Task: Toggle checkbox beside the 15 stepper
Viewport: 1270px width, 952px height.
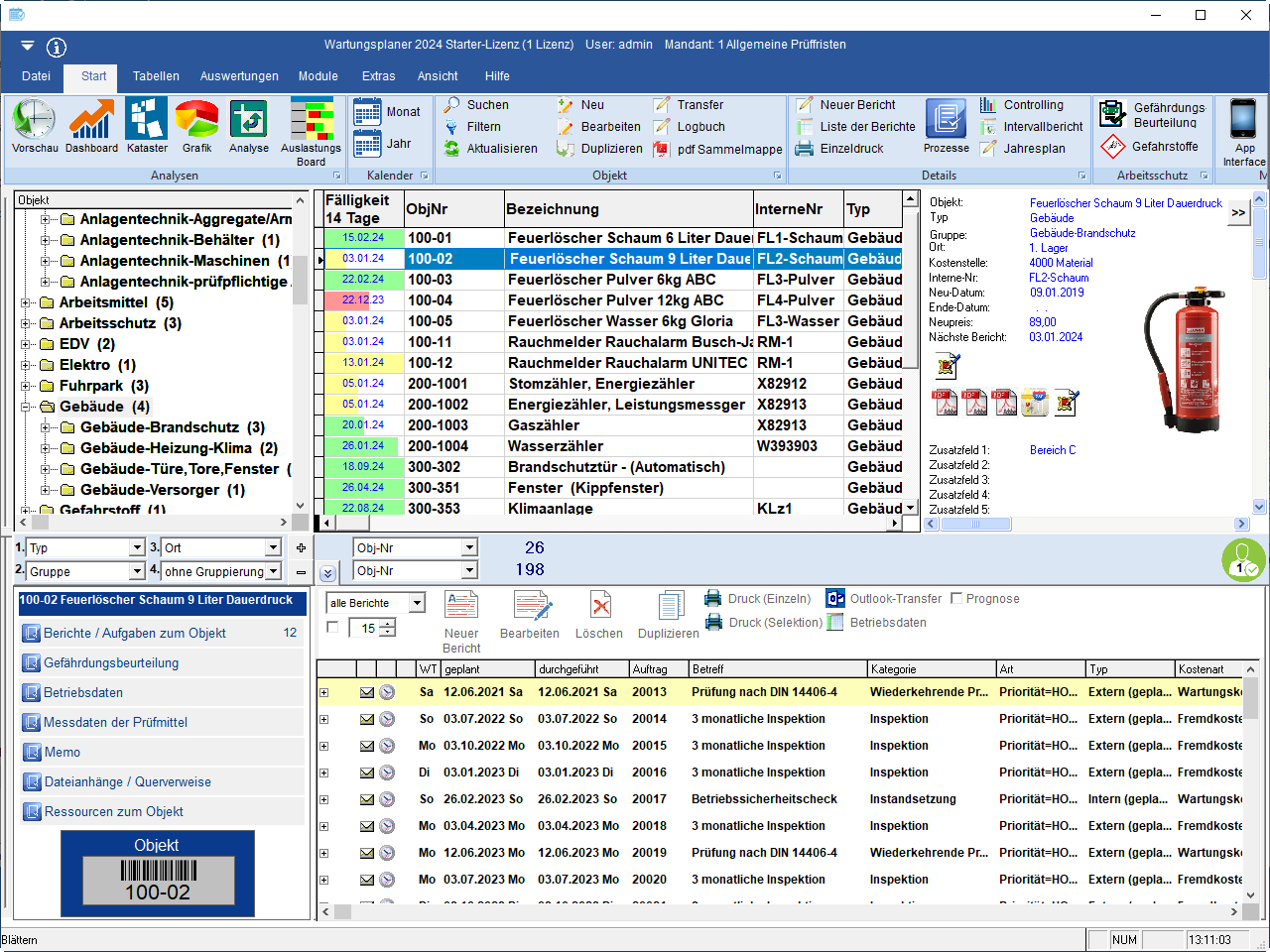Action: pyautogui.click(x=332, y=627)
